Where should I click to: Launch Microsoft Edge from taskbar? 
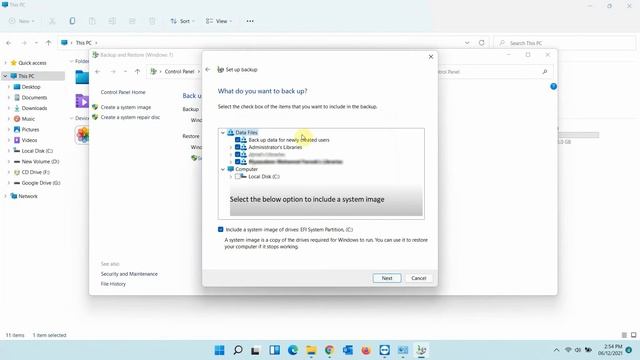coord(293,350)
